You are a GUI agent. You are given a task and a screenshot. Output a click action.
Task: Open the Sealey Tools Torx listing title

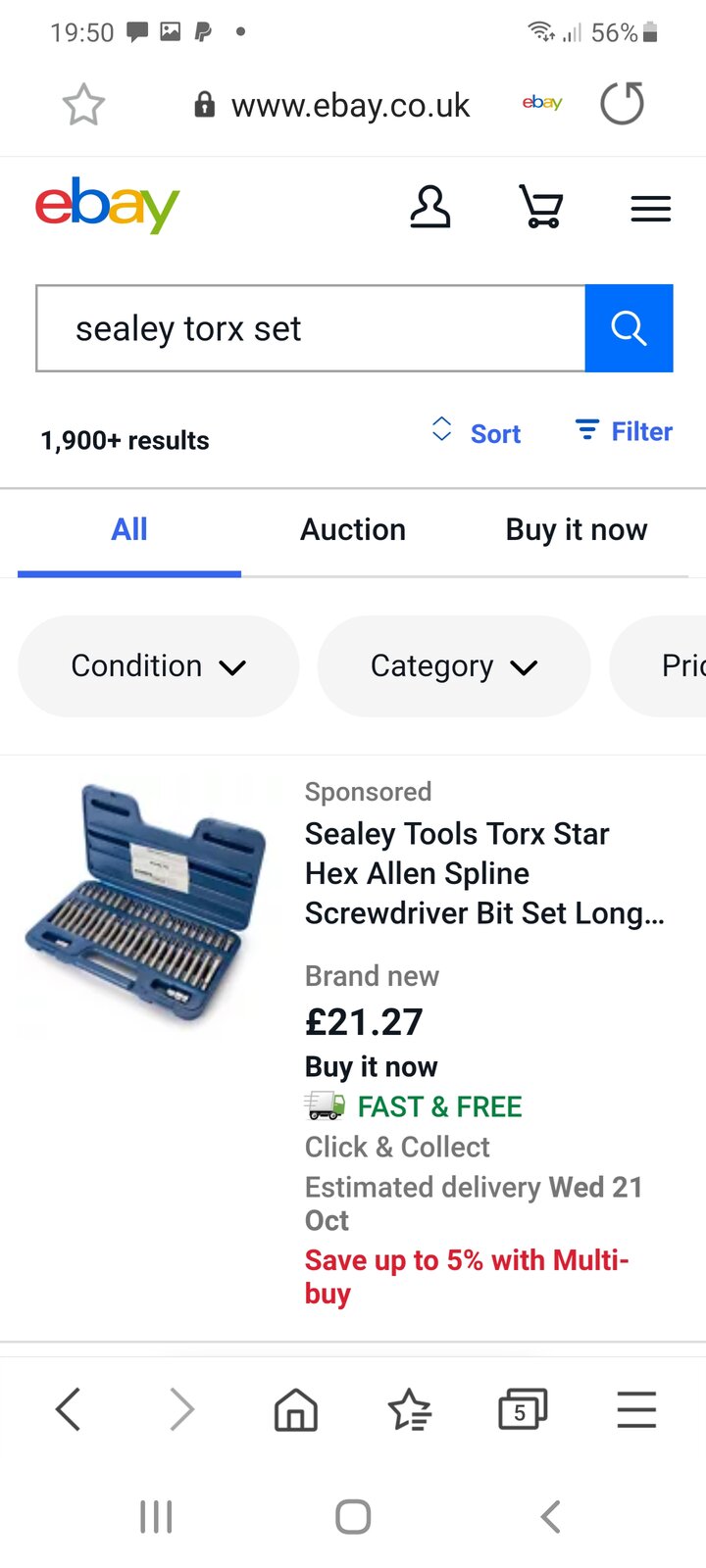(x=484, y=873)
